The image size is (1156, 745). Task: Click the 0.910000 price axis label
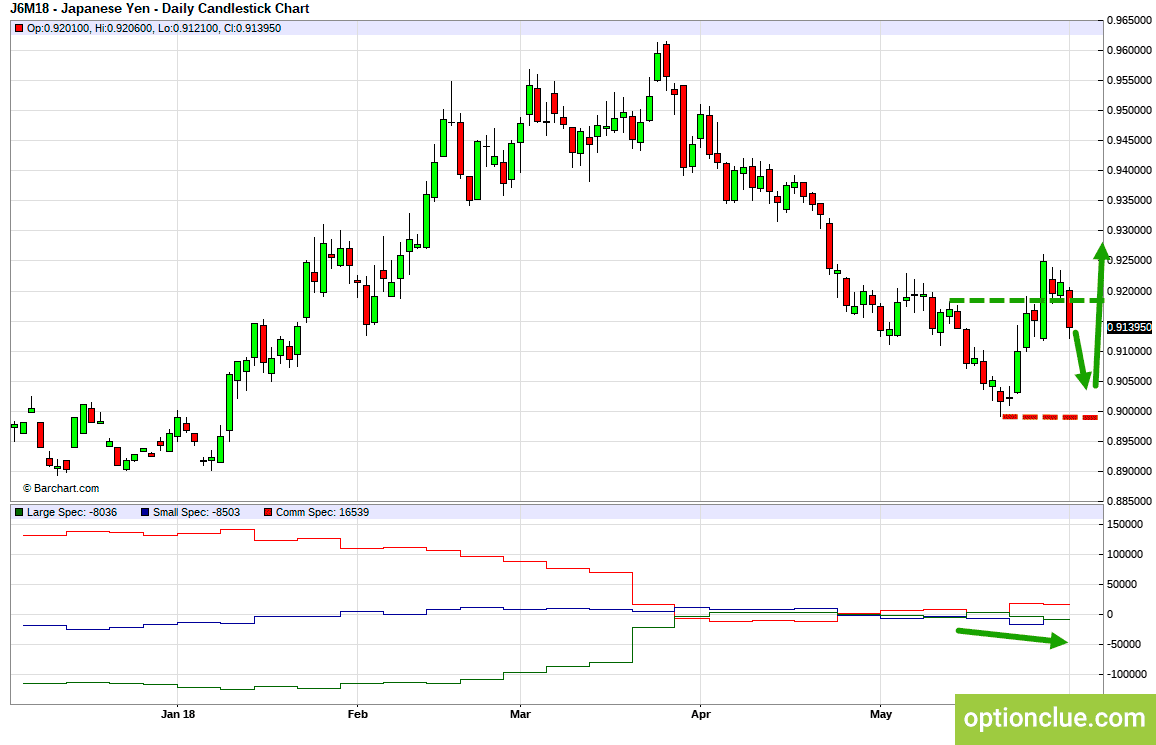pyautogui.click(x=1129, y=351)
